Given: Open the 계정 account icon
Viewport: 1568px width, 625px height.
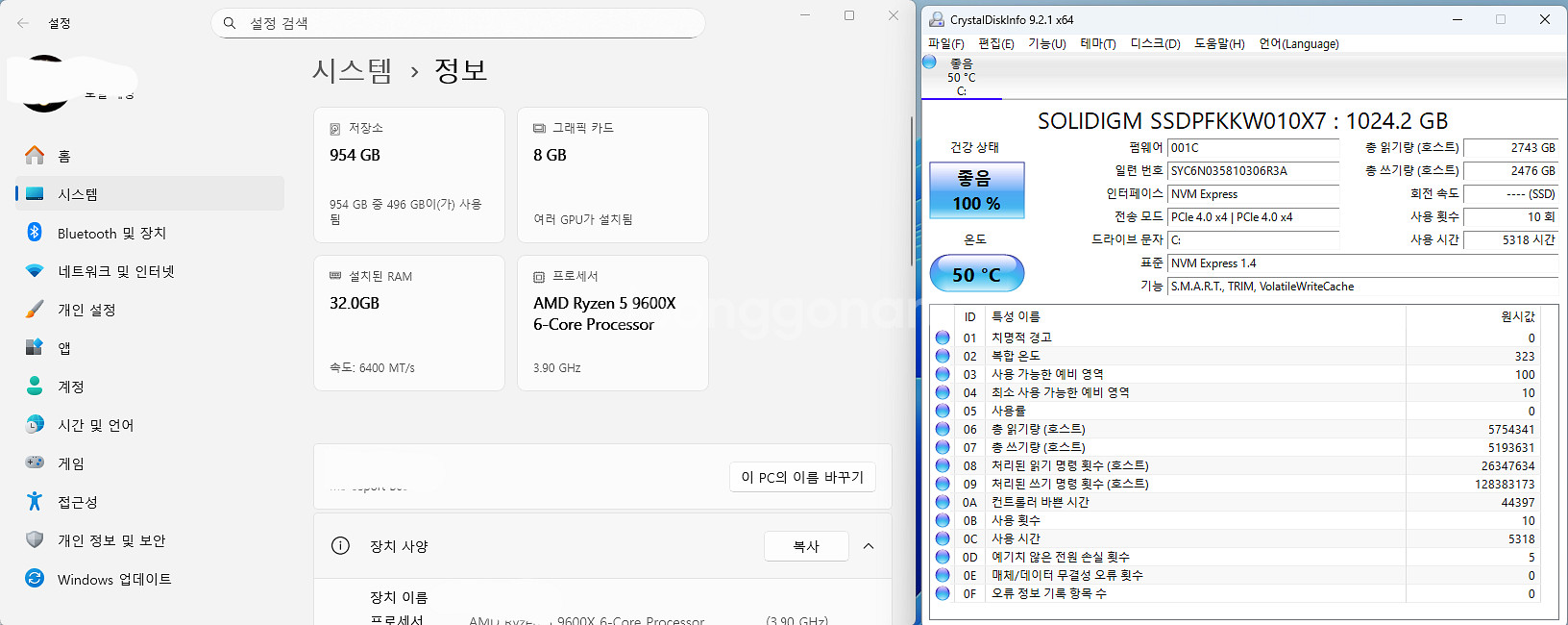Looking at the screenshot, I should click(x=35, y=387).
